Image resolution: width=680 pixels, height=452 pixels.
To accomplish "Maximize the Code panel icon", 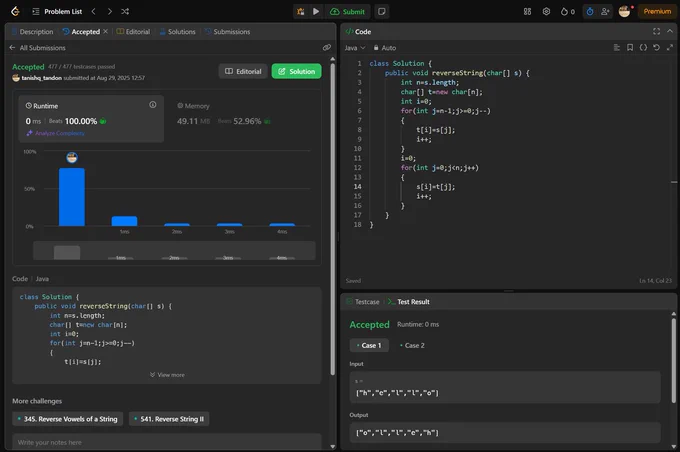I will point(657,31).
